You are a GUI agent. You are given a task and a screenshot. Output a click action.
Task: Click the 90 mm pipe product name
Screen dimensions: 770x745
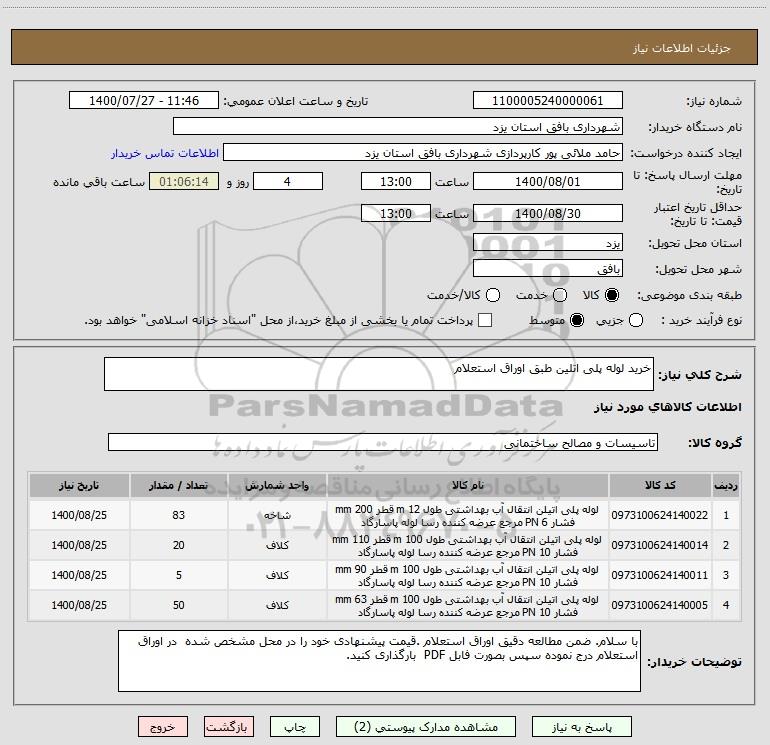(467, 576)
